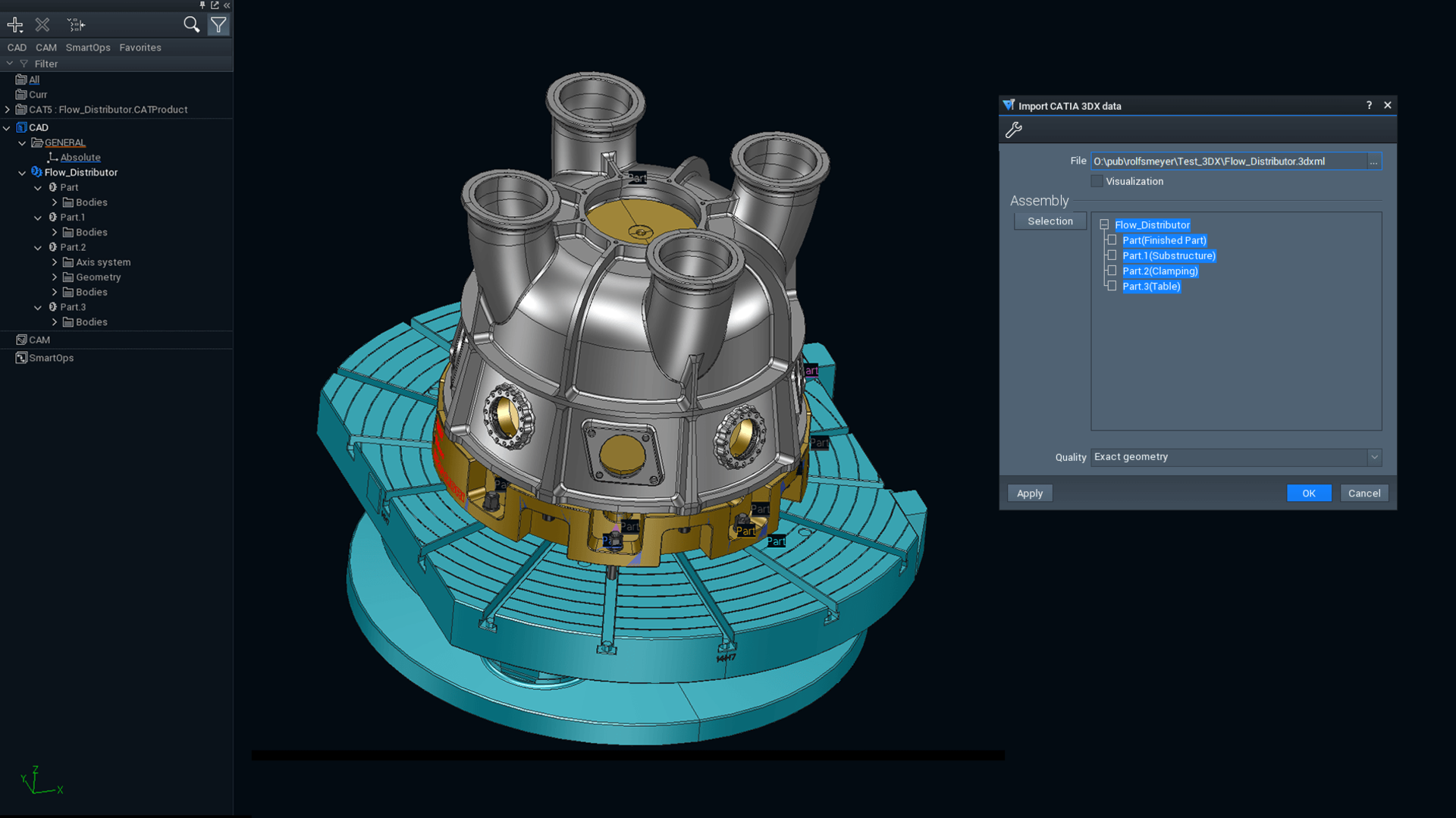Screen dimensions: 1456x818
Task: Click the part icon next to Part.1
Action: [53, 218]
